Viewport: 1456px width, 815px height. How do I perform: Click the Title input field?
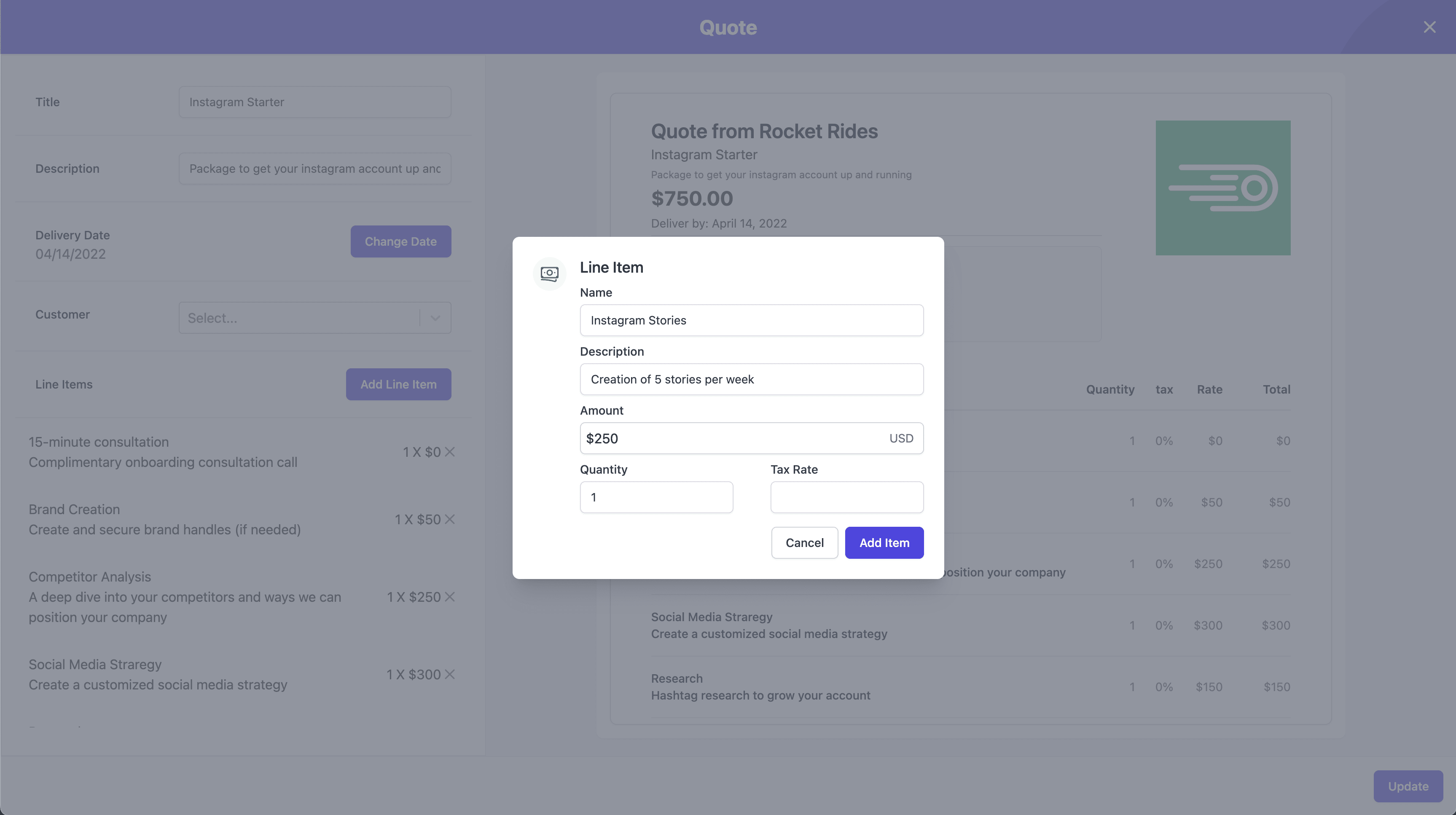click(x=314, y=101)
